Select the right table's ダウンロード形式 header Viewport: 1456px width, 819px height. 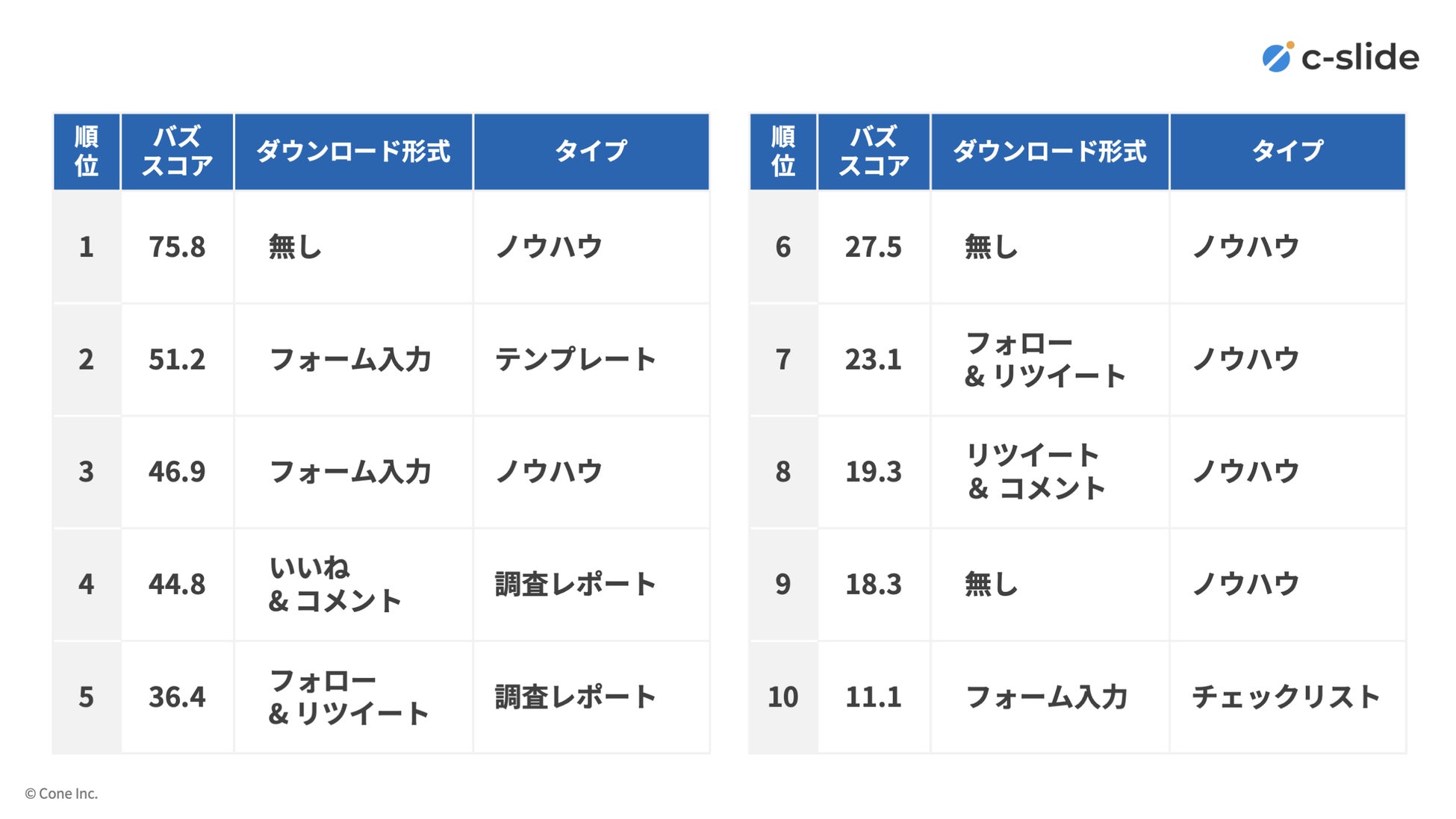coord(1049,151)
